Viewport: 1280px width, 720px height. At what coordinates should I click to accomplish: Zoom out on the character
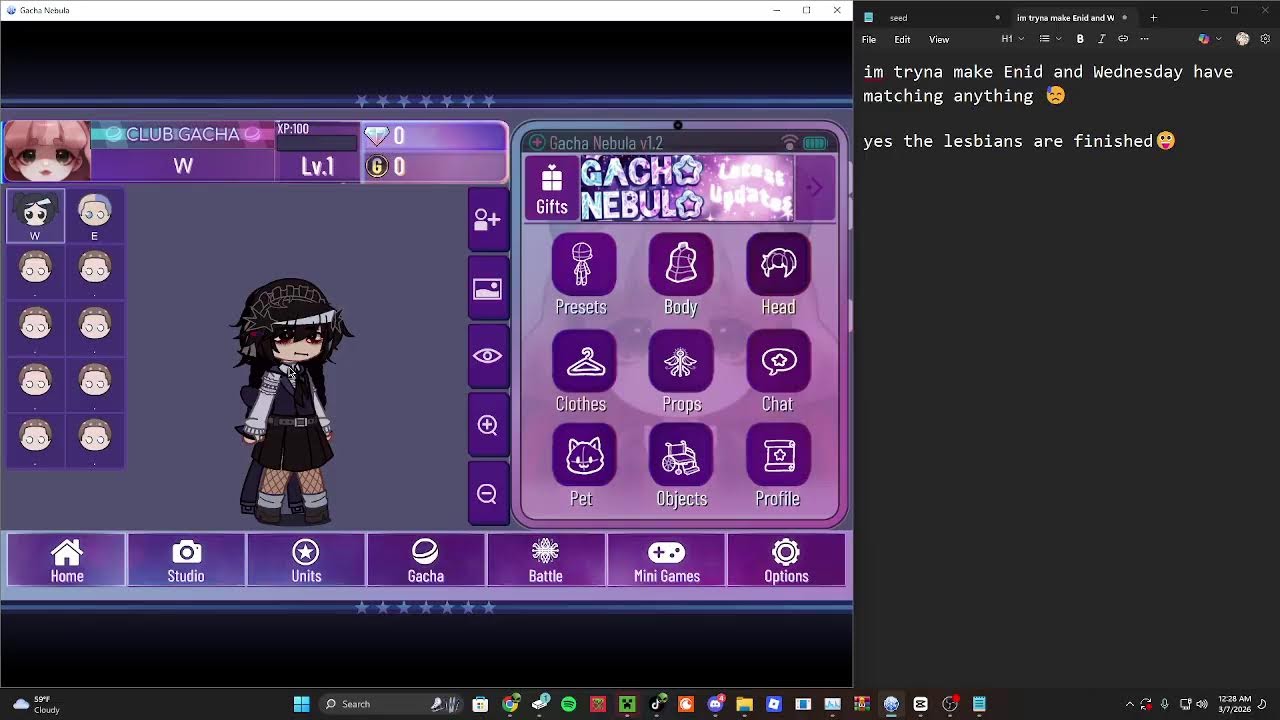pos(487,494)
